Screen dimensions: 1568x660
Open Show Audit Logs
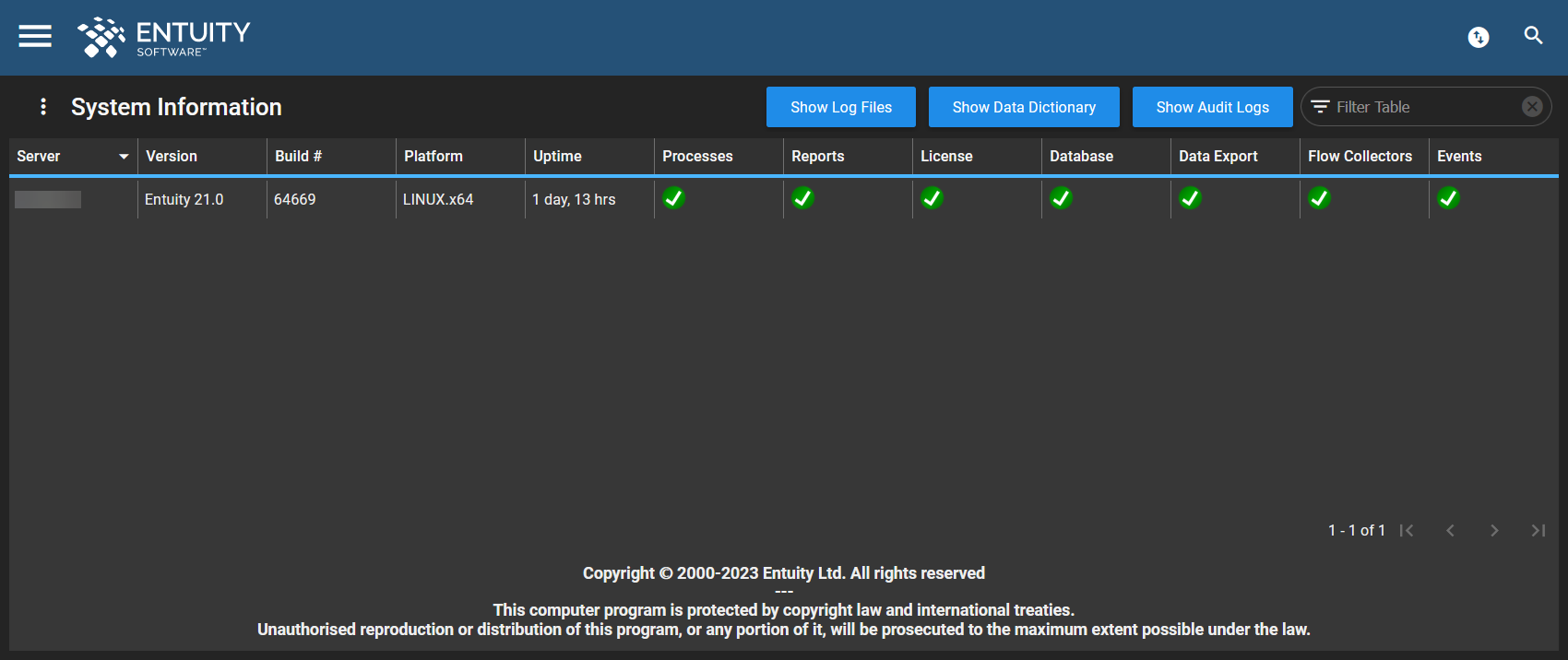coord(1213,107)
